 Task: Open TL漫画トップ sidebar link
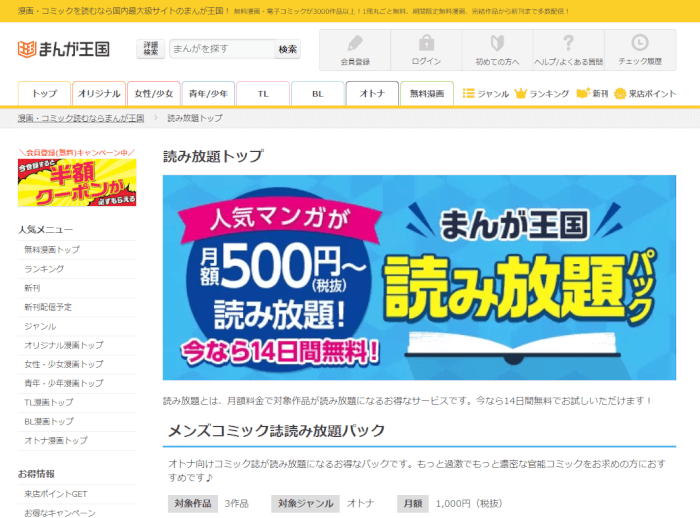[49, 402]
